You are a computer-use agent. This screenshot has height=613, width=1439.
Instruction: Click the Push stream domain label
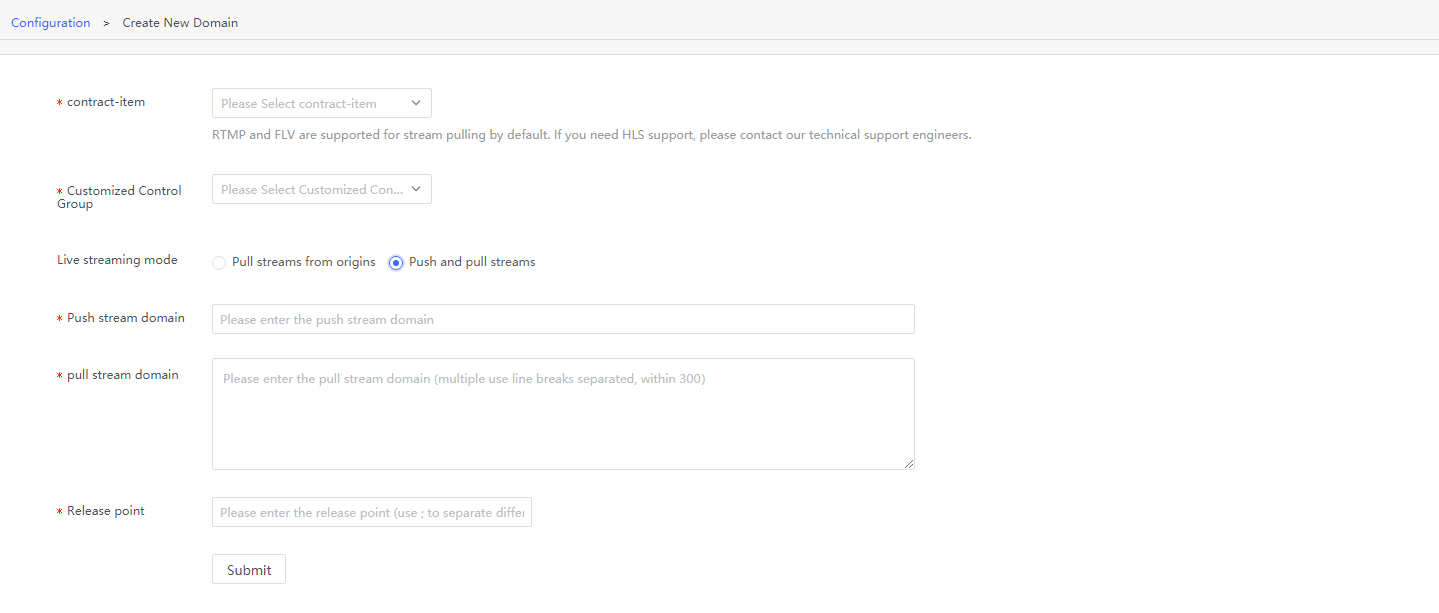(x=126, y=318)
